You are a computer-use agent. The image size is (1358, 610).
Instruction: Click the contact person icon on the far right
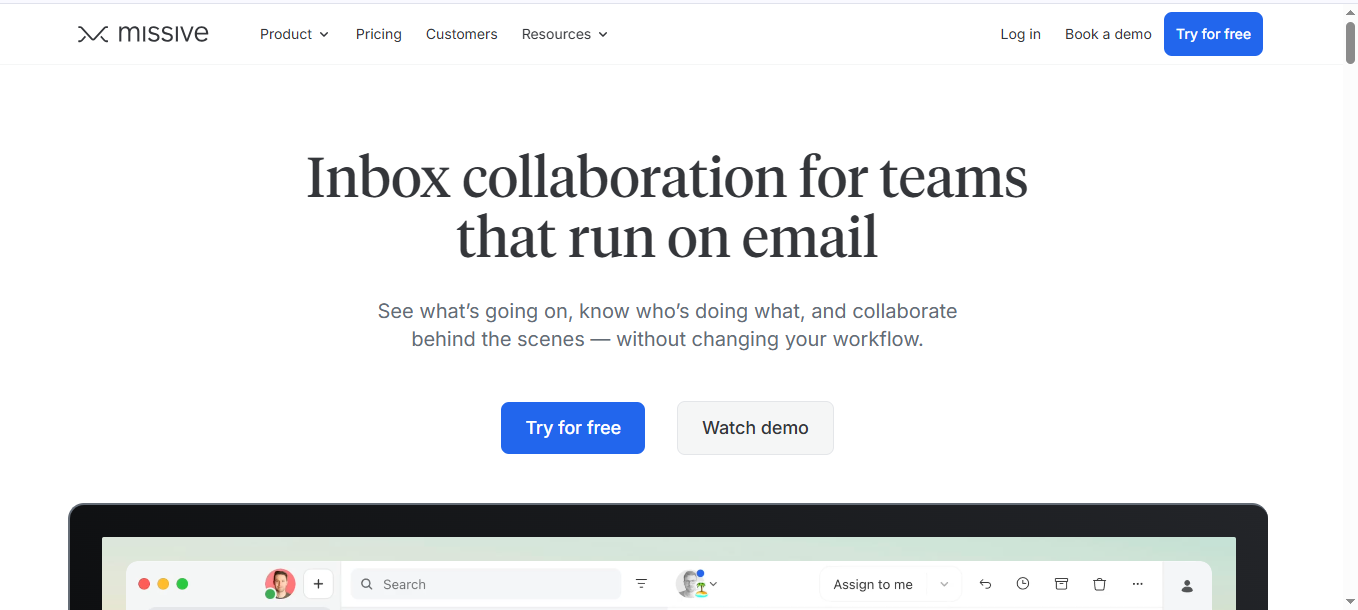(x=1186, y=584)
